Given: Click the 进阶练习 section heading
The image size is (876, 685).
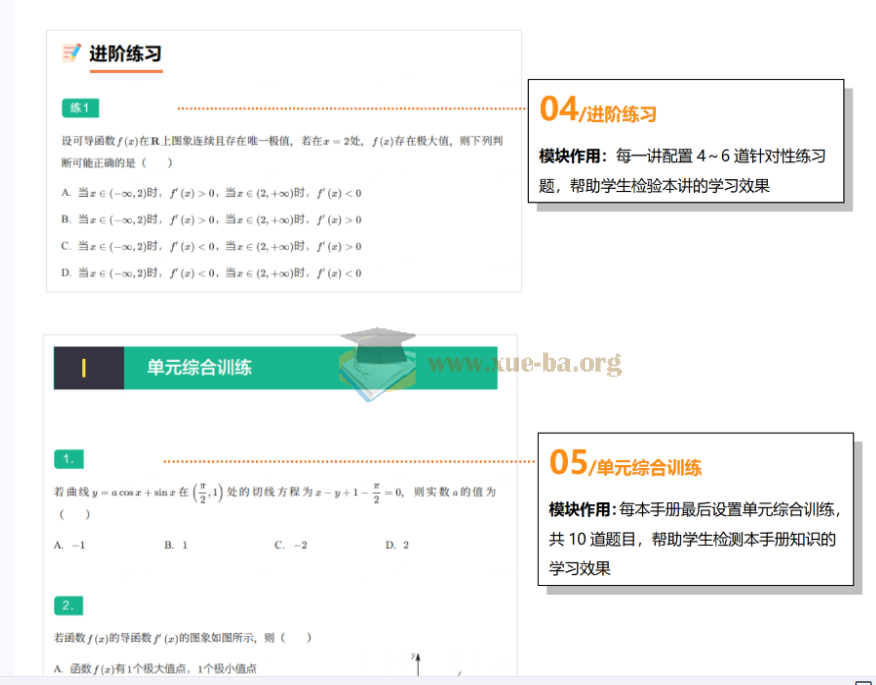Looking at the screenshot, I should click(x=125, y=54).
